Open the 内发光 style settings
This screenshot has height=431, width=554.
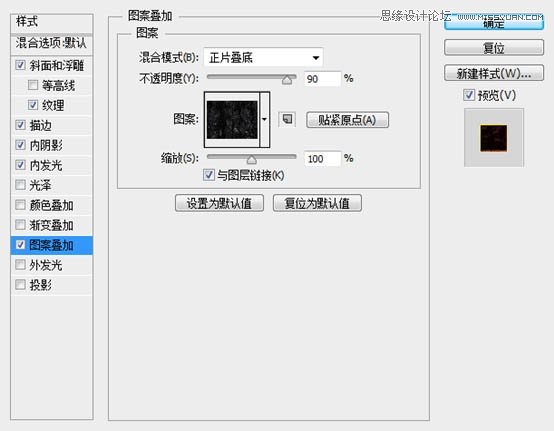pos(46,165)
